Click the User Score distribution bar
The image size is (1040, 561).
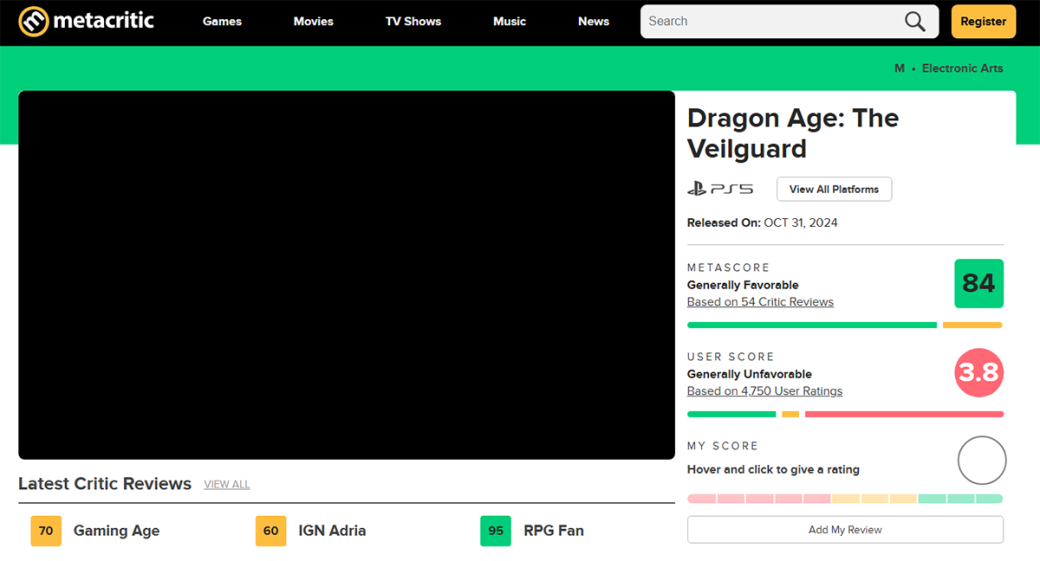coord(845,414)
